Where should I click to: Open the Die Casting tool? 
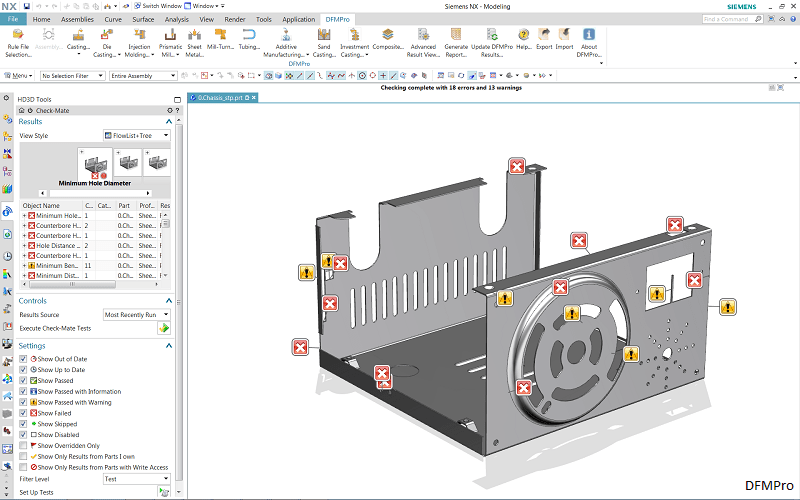click(107, 42)
